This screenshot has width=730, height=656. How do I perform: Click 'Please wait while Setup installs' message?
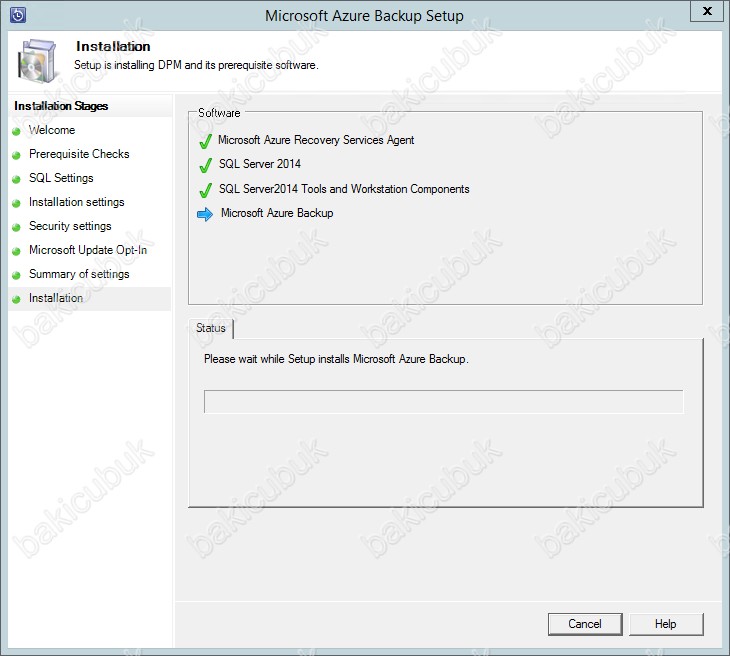pos(336,359)
